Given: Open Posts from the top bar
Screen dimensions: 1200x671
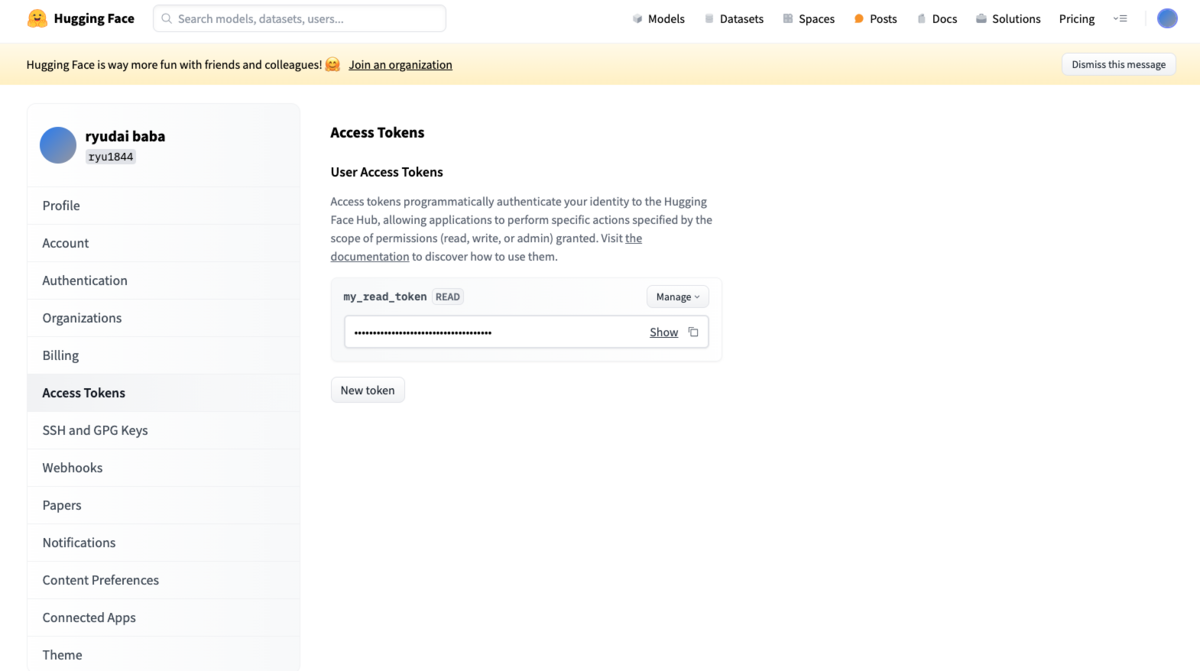Looking at the screenshot, I should pyautogui.click(x=875, y=19).
